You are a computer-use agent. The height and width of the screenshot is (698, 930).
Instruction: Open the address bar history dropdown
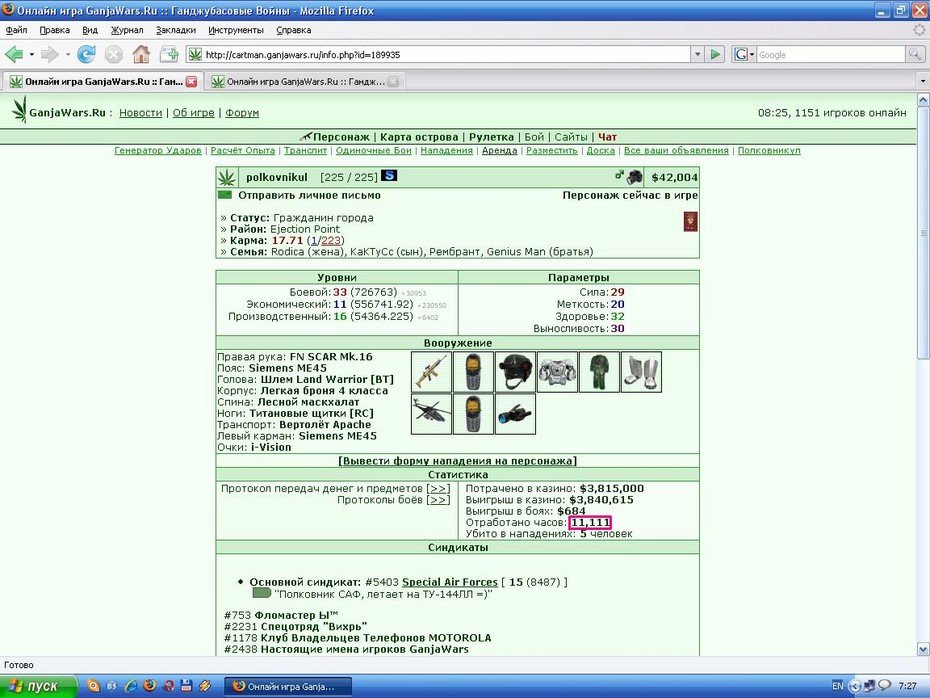coord(698,55)
